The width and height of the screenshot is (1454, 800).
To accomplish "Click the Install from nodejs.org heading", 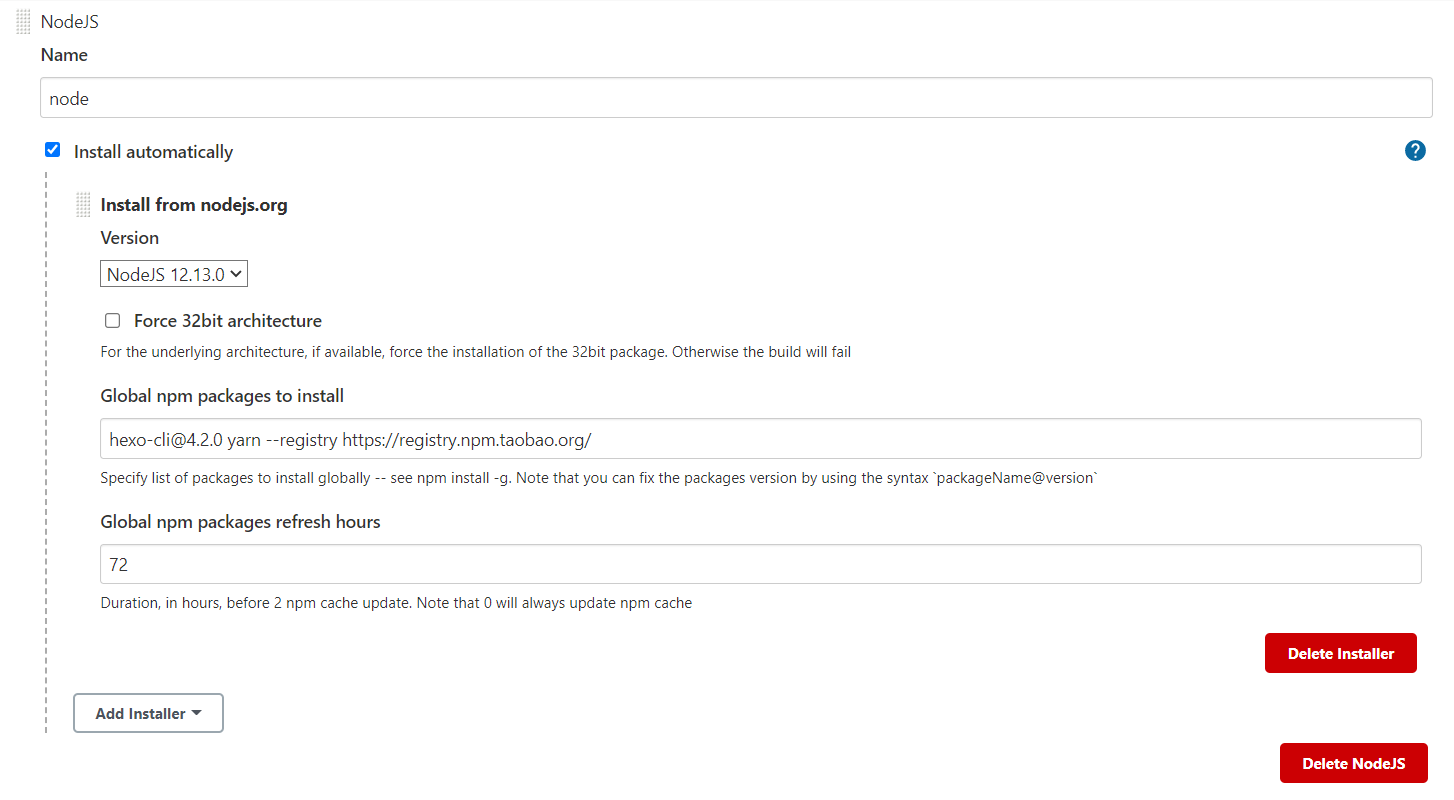I will pyautogui.click(x=194, y=205).
